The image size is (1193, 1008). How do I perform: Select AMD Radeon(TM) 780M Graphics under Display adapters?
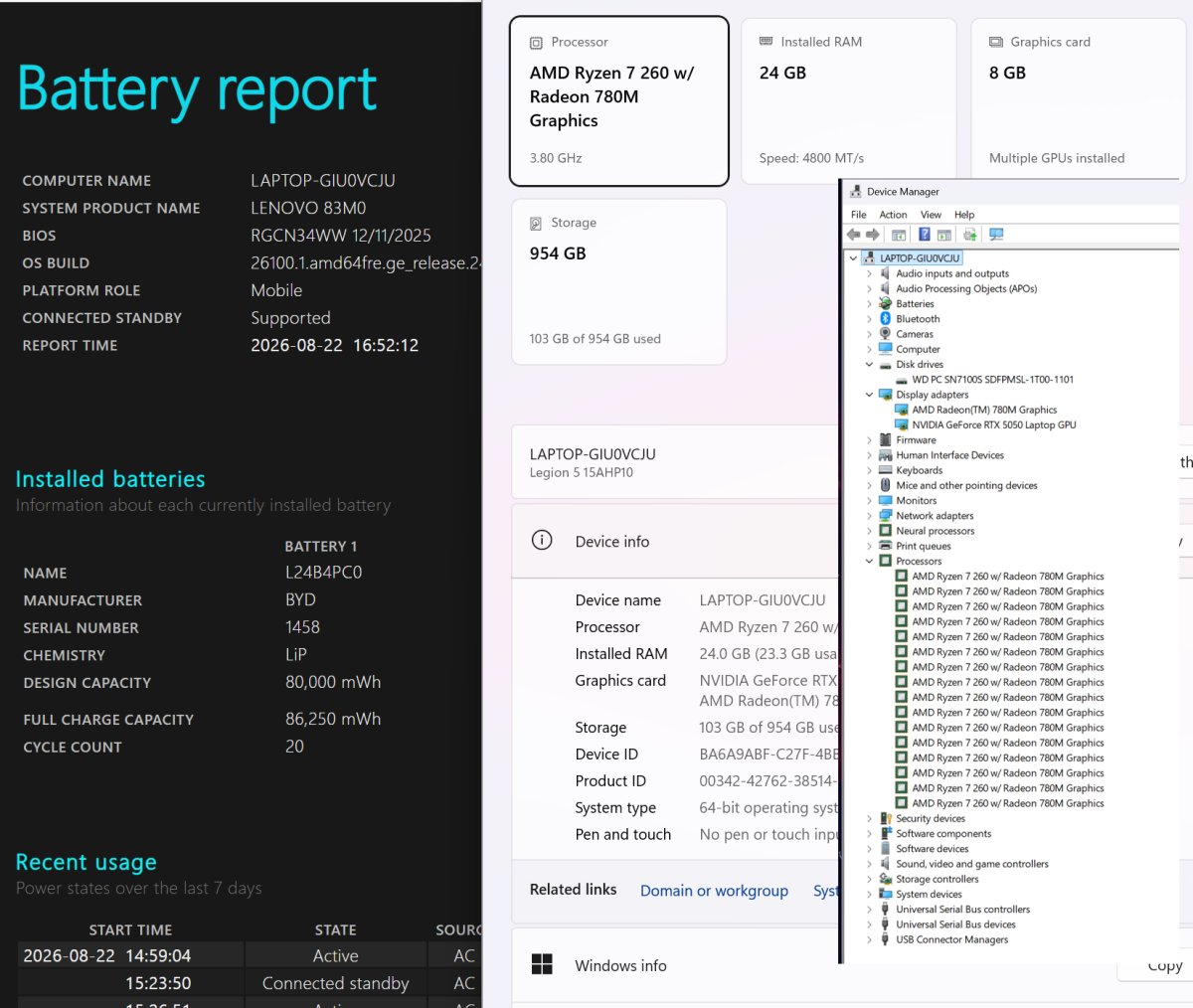coord(984,410)
